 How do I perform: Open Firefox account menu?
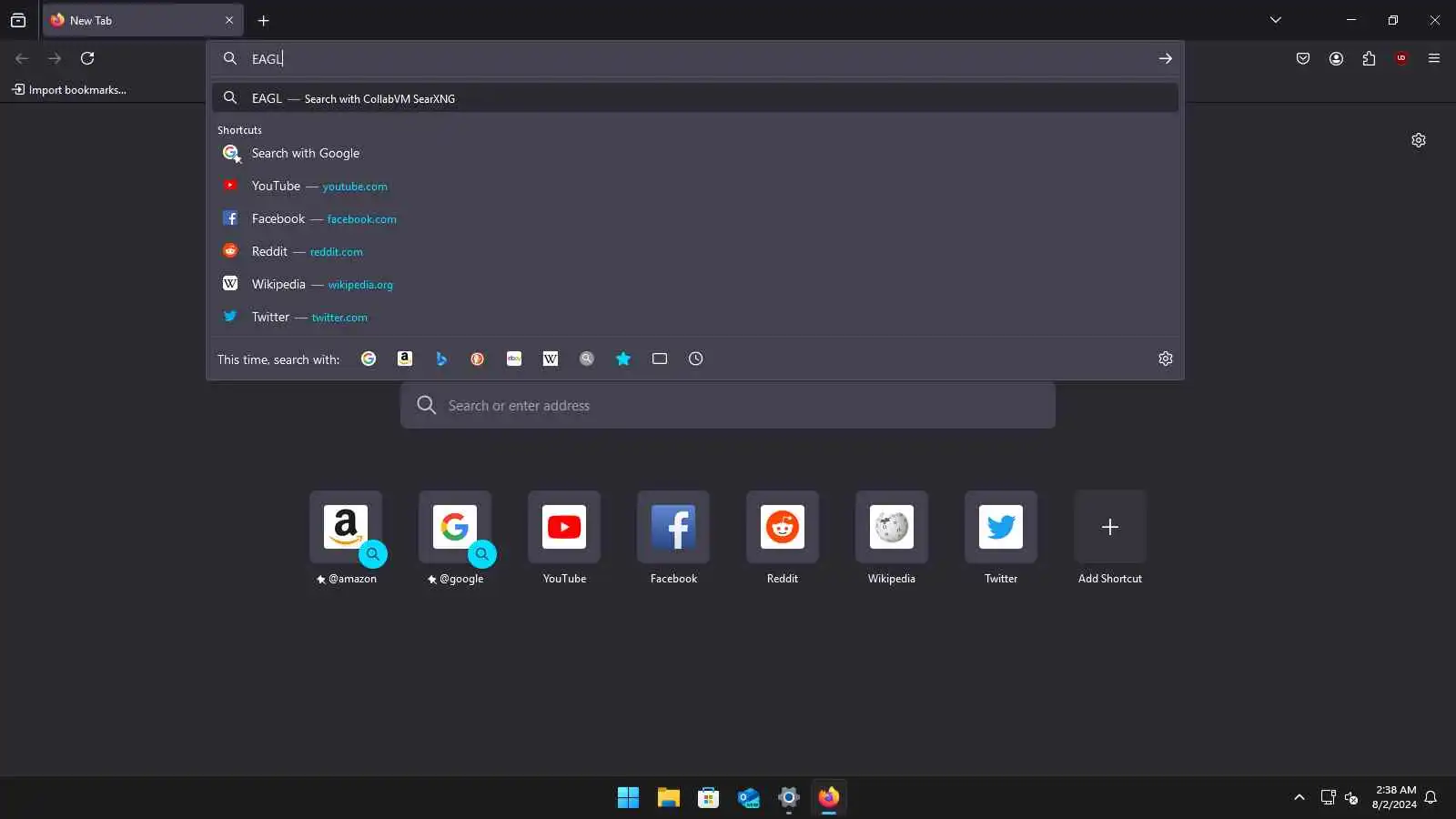(1336, 58)
